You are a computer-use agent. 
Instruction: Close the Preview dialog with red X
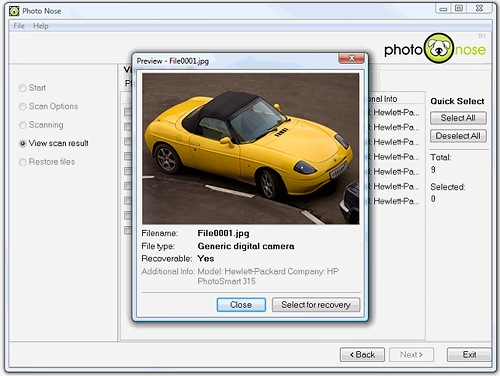[352, 58]
